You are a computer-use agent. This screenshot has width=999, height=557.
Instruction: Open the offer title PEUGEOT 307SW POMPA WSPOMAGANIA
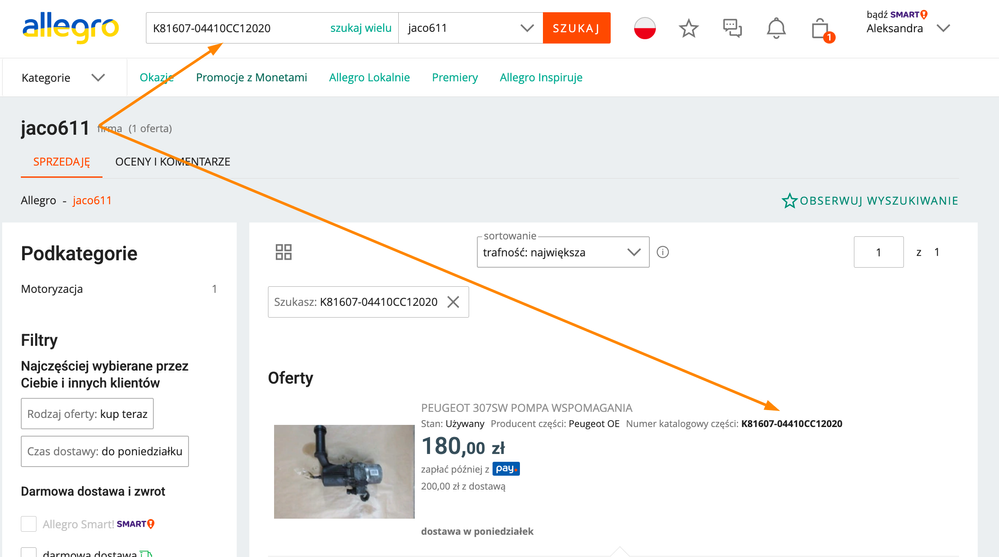[527, 408]
